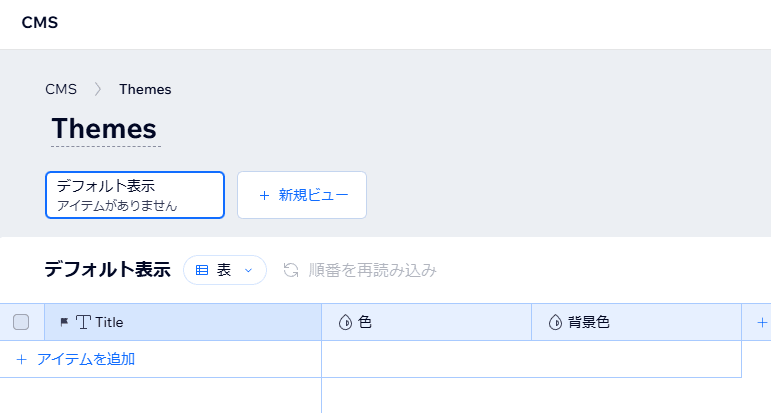
Task: Click 順番を再読み込み text
Action: coord(373,270)
